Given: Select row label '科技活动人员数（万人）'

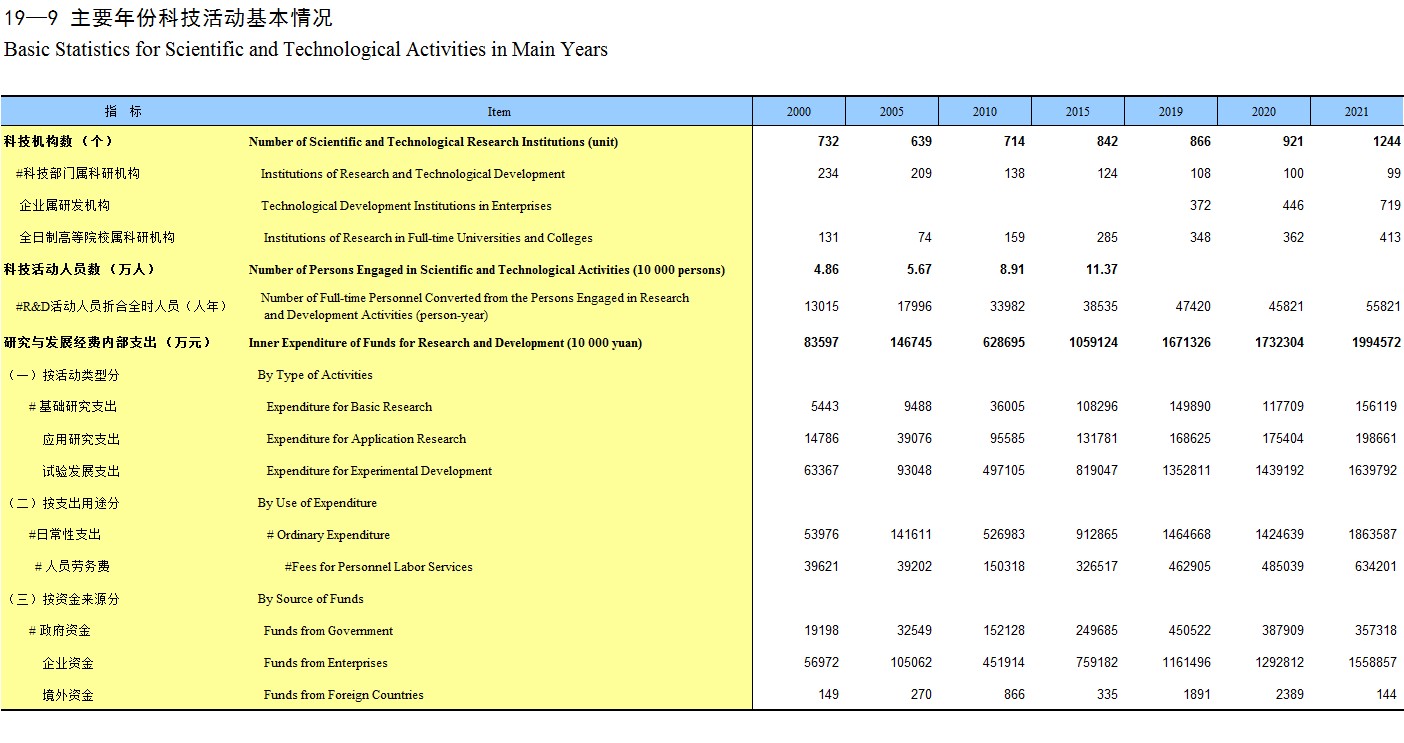Looking at the screenshot, I should click(80, 270).
